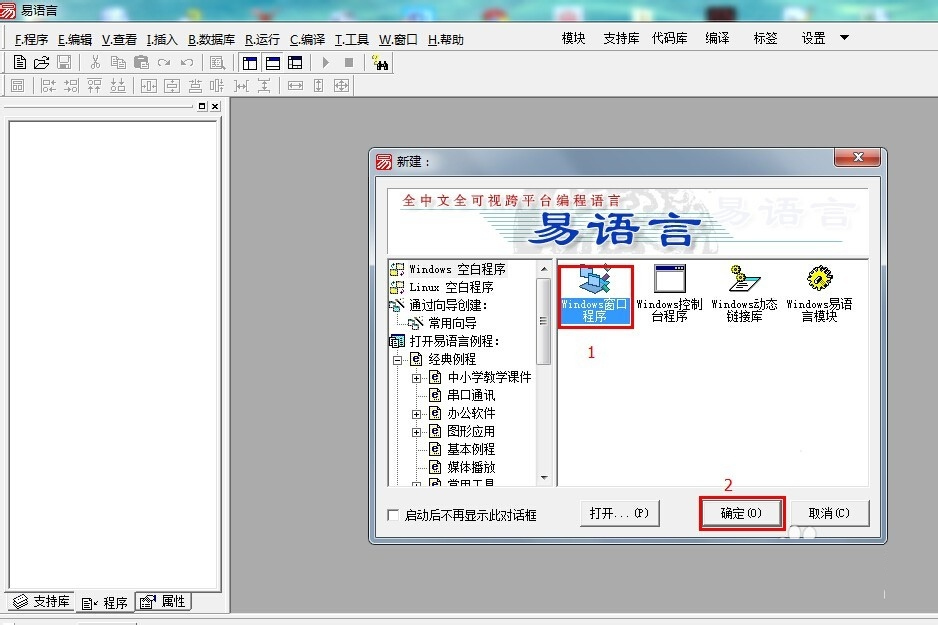This screenshot has height=625, width=938.
Task: Open the T.工具 menu
Action: click(x=352, y=39)
